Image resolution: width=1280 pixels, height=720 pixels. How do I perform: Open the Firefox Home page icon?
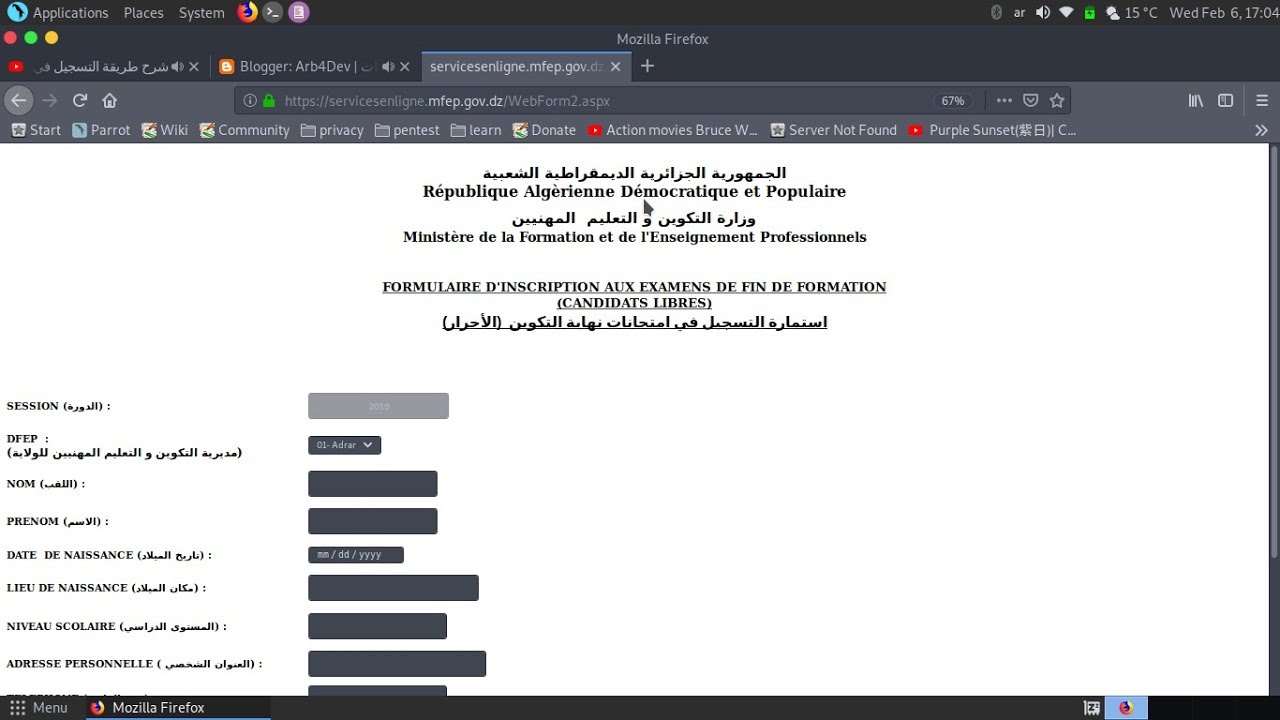110,100
